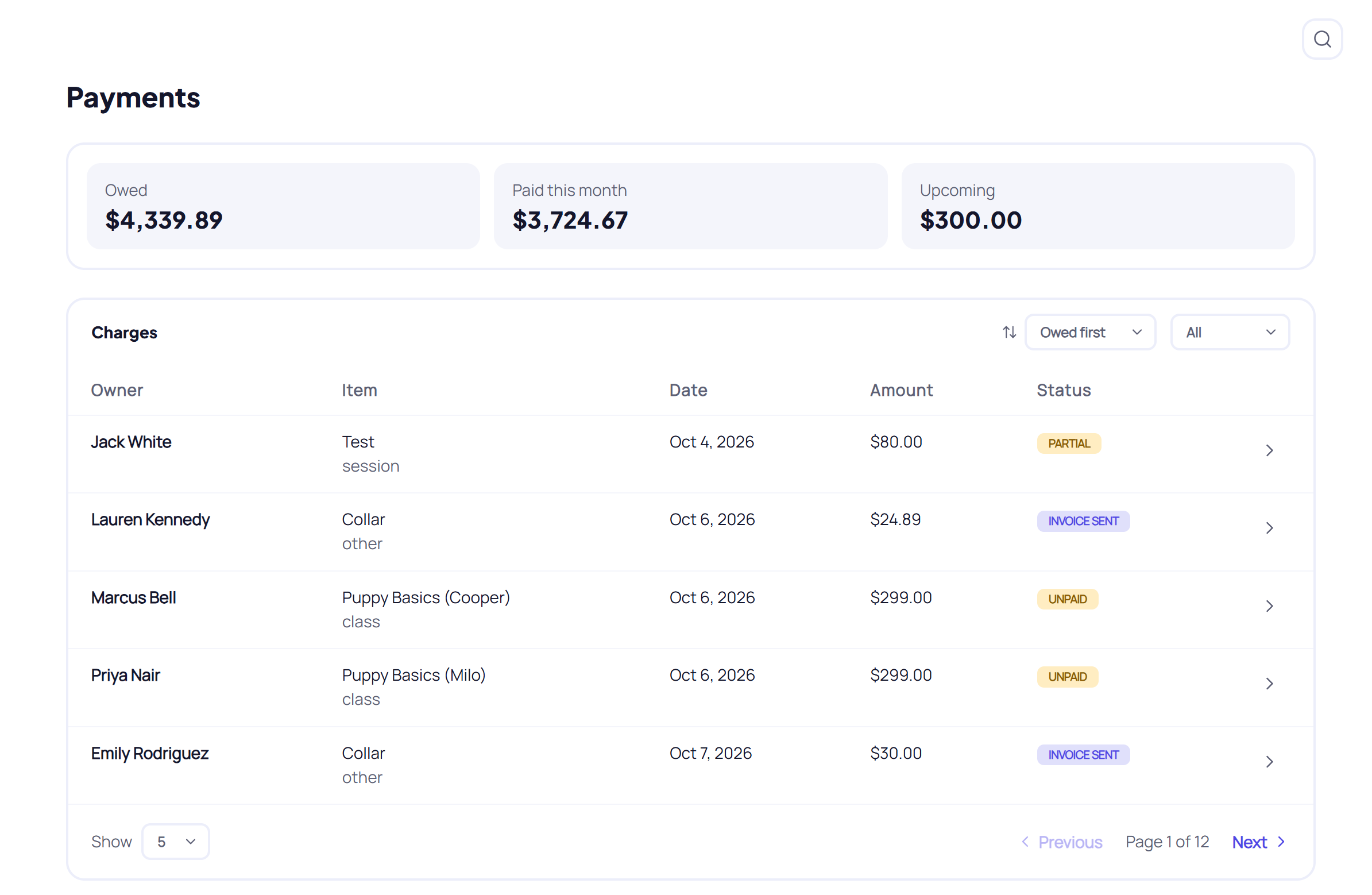Select the Owed summary card

[283, 206]
